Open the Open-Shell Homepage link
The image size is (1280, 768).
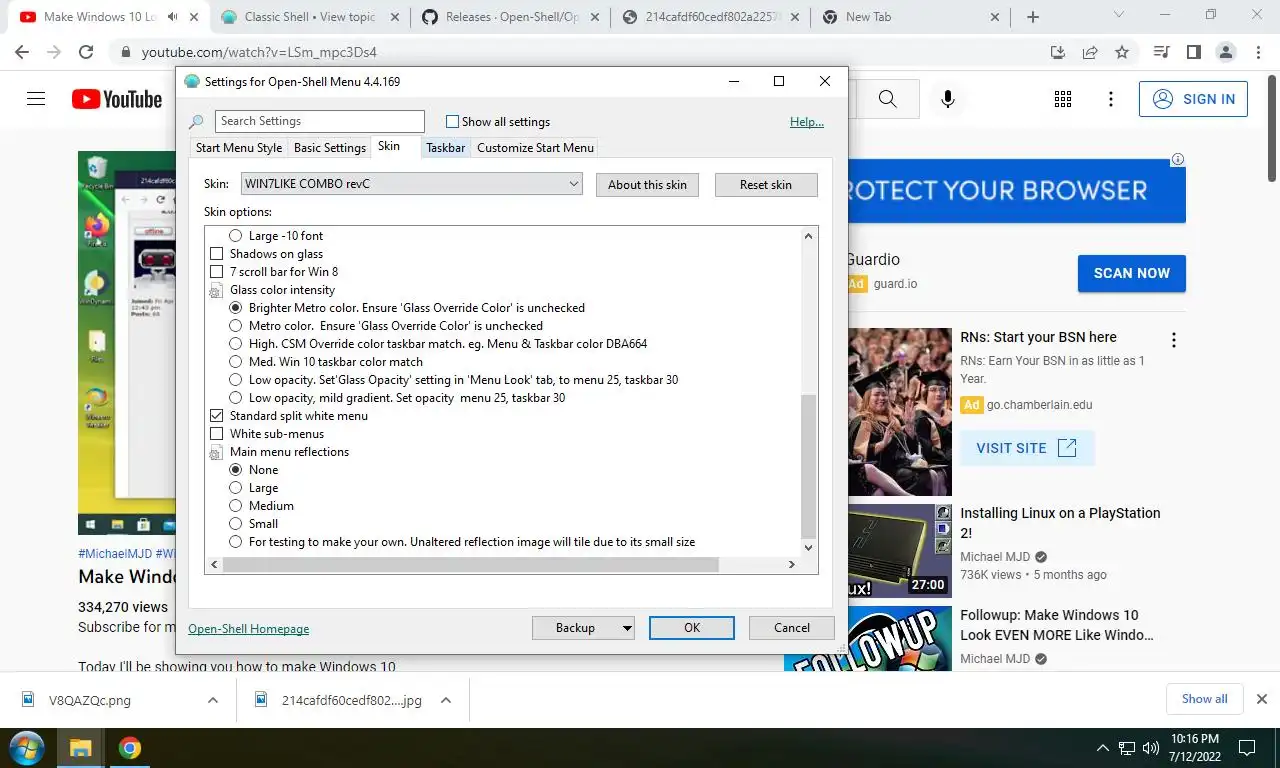(x=248, y=629)
